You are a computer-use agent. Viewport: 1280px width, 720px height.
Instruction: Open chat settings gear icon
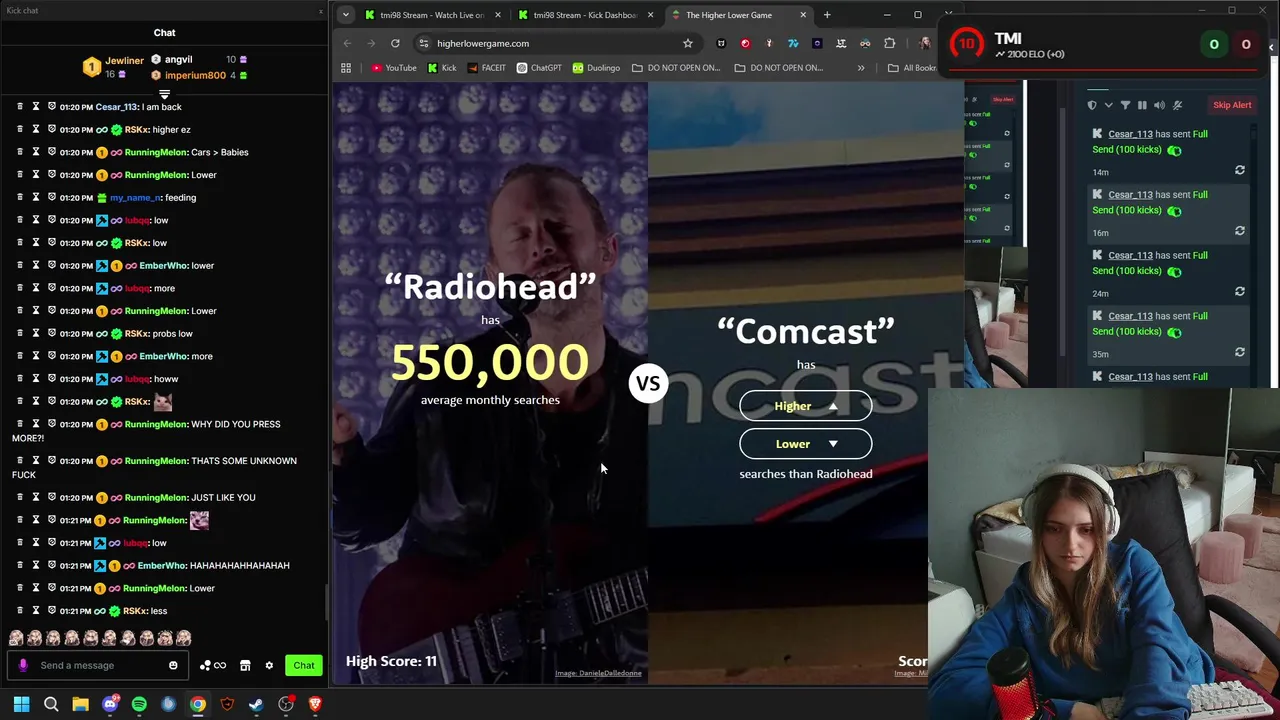click(269, 665)
